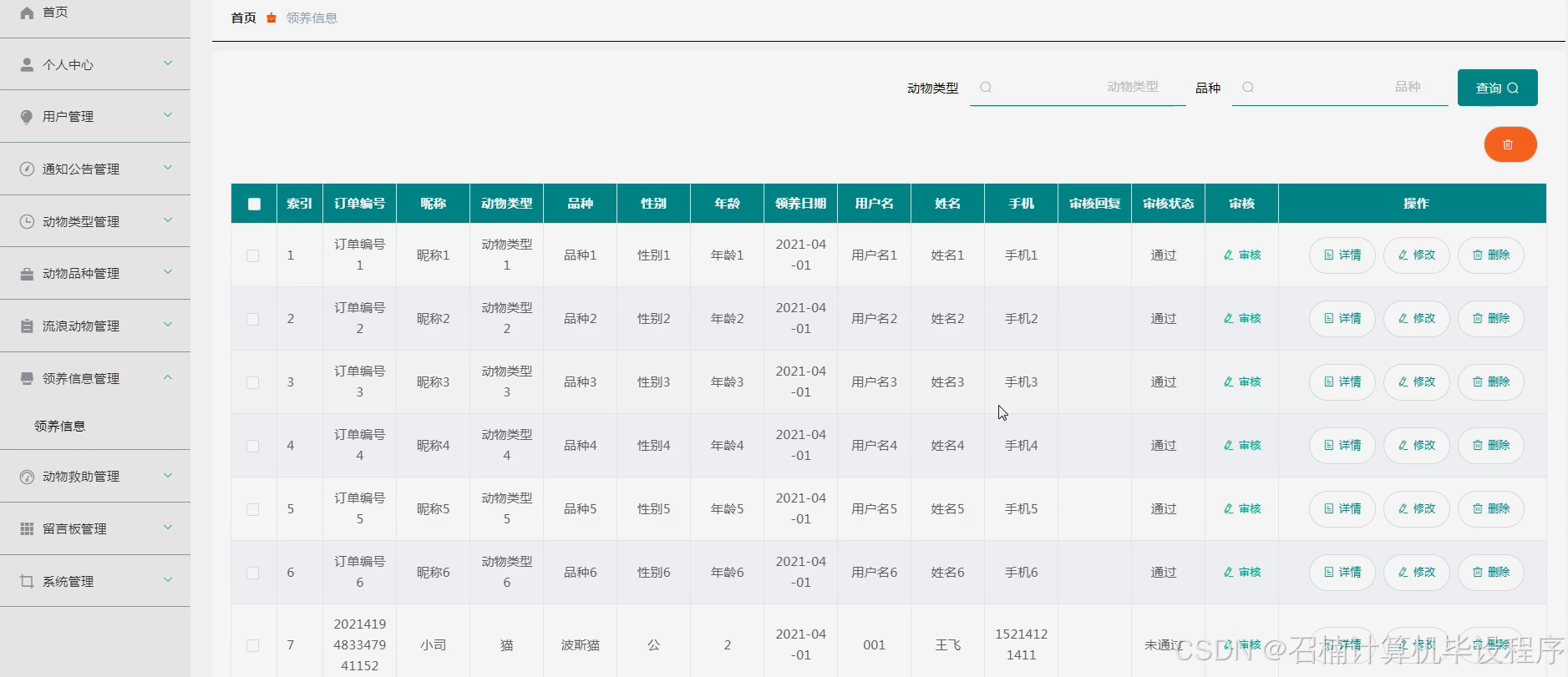Click the grid icon beside 留言板管理

[x=27, y=528]
